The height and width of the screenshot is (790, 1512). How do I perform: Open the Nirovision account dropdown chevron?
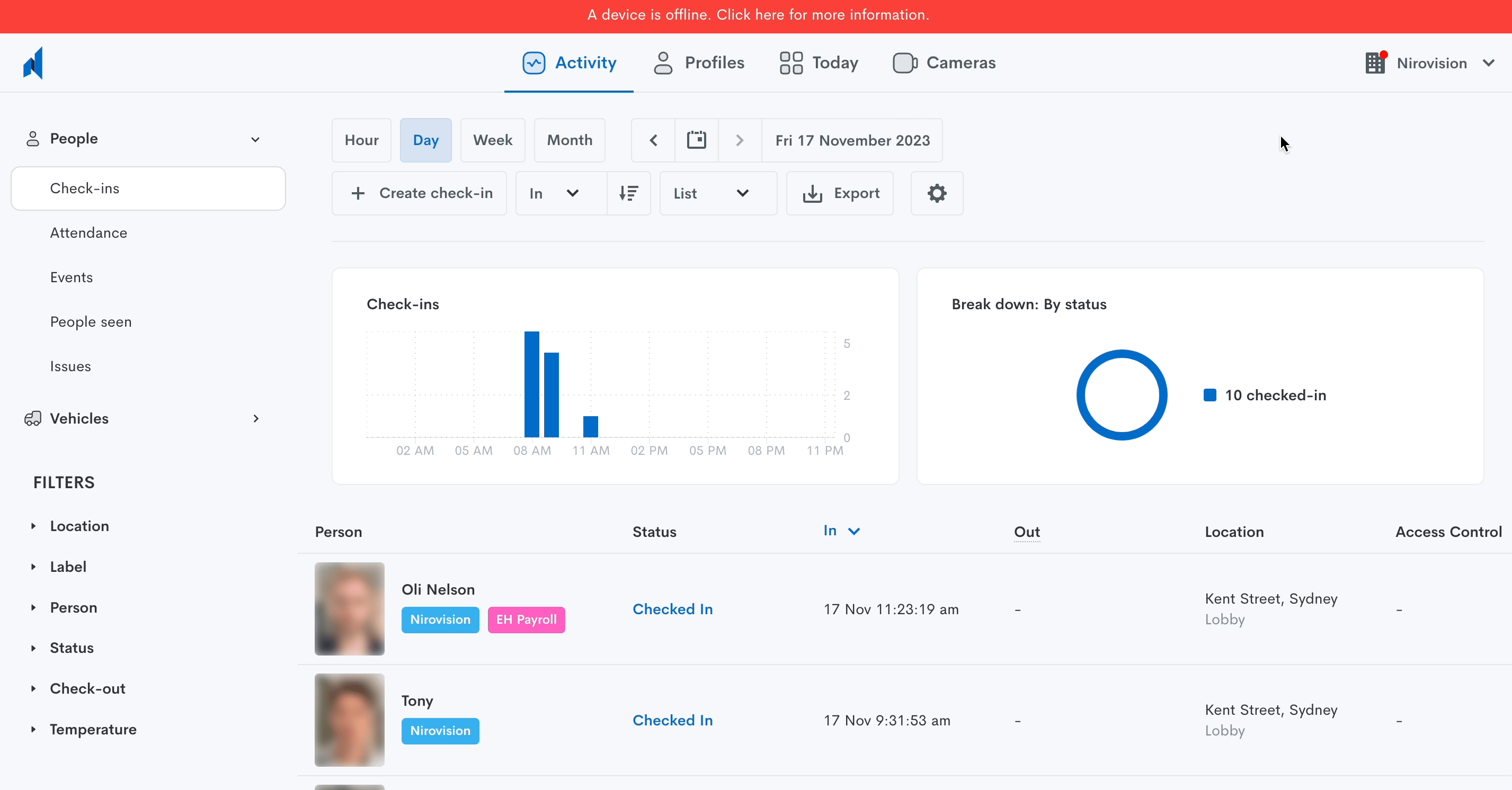pyautogui.click(x=1489, y=63)
